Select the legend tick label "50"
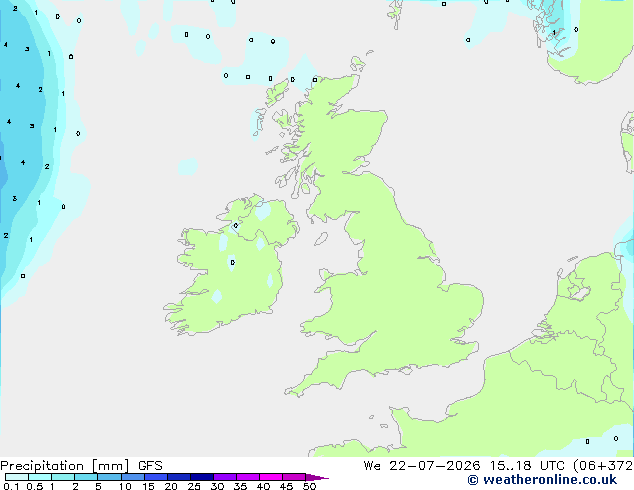Screen dimensions: 634x490 309,486
